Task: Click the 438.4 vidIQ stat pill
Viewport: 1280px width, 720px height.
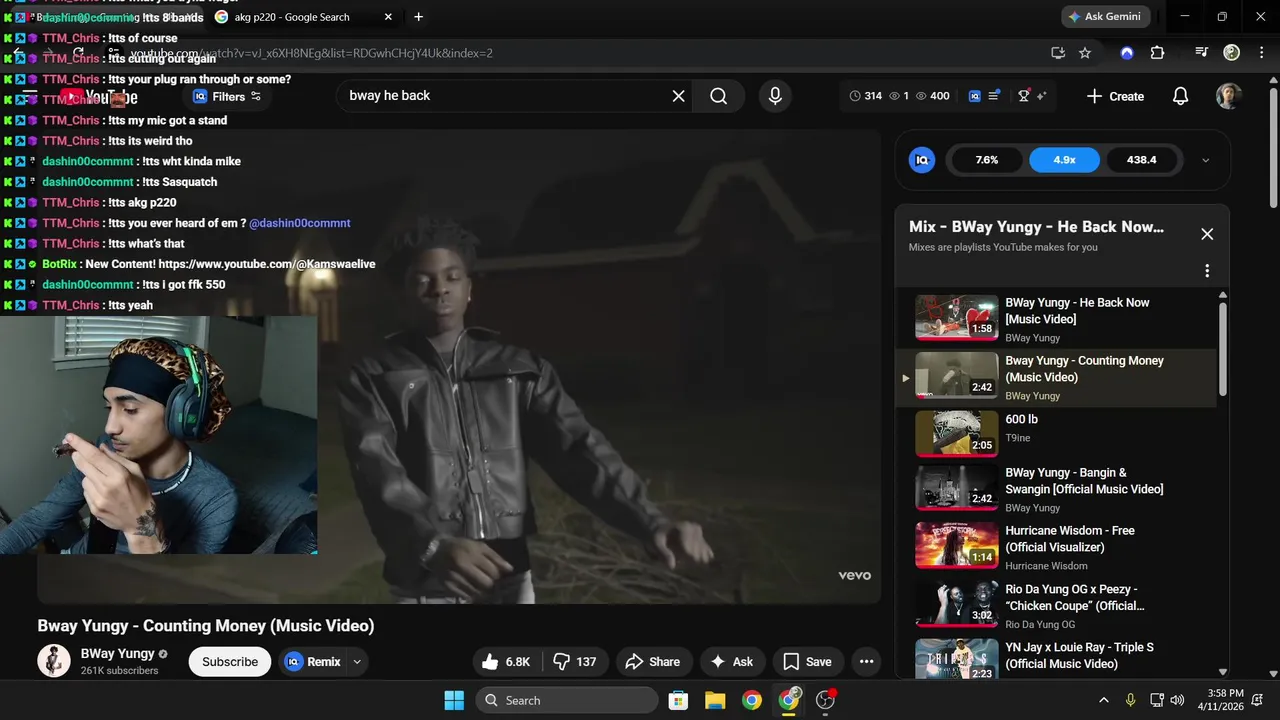Action: pos(1141,160)
